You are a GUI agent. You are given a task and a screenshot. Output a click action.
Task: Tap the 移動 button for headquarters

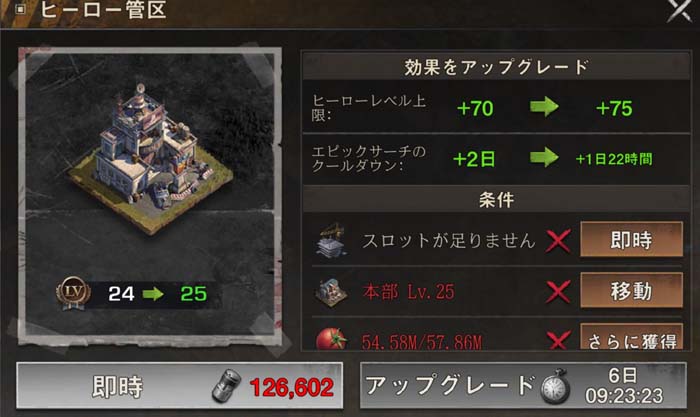pyautogui.click(x=631, y=291)
